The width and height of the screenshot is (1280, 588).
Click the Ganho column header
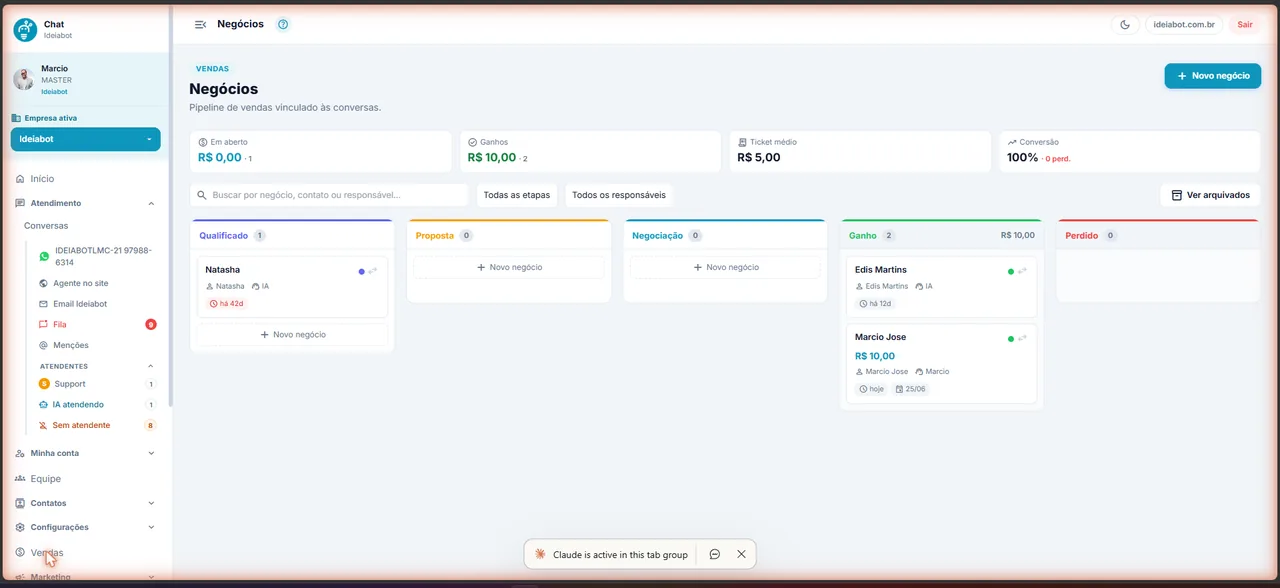[942, 236]
